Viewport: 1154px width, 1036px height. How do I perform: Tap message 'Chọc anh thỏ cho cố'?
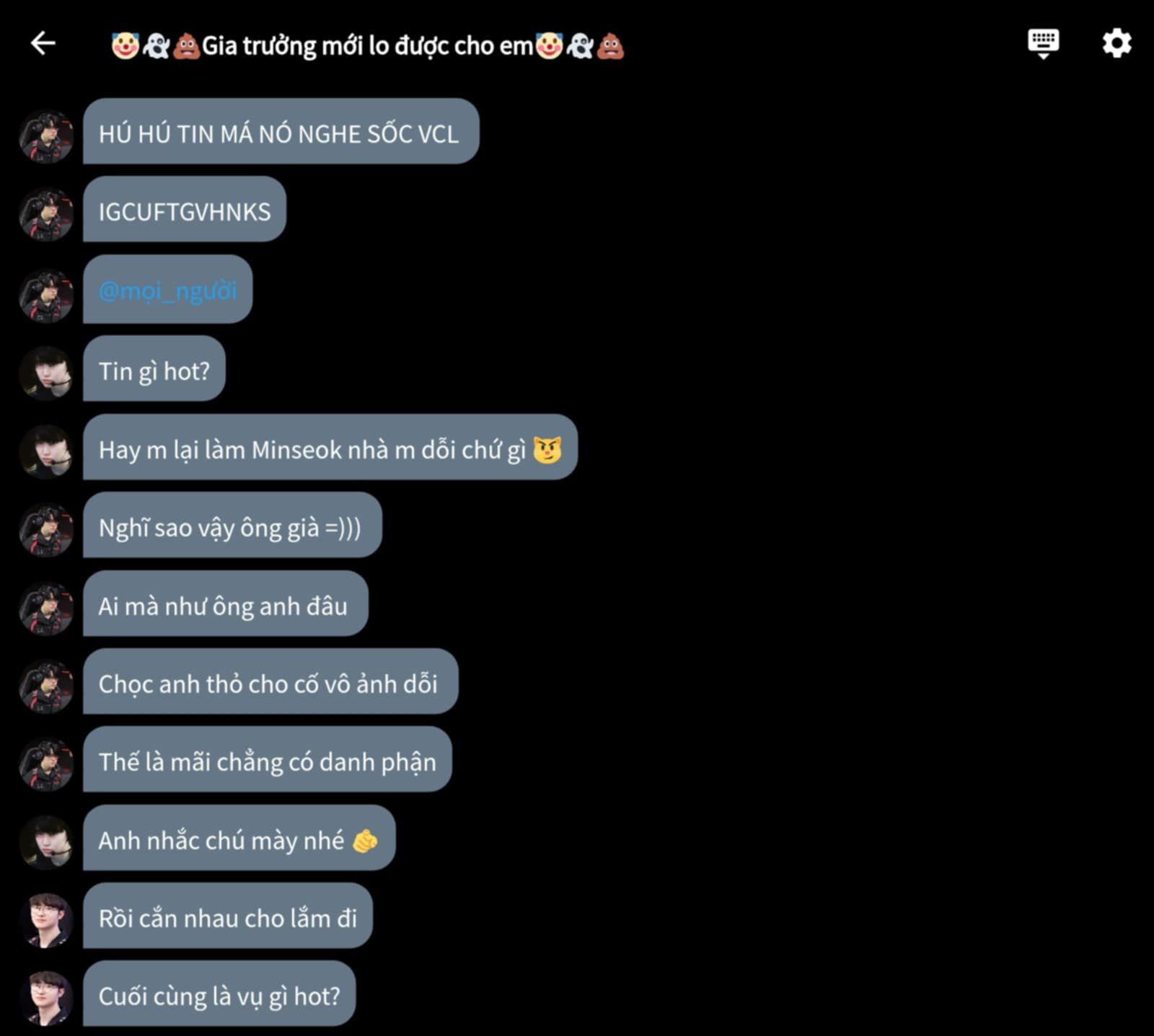pyautogui.click(x=270, y=682)
